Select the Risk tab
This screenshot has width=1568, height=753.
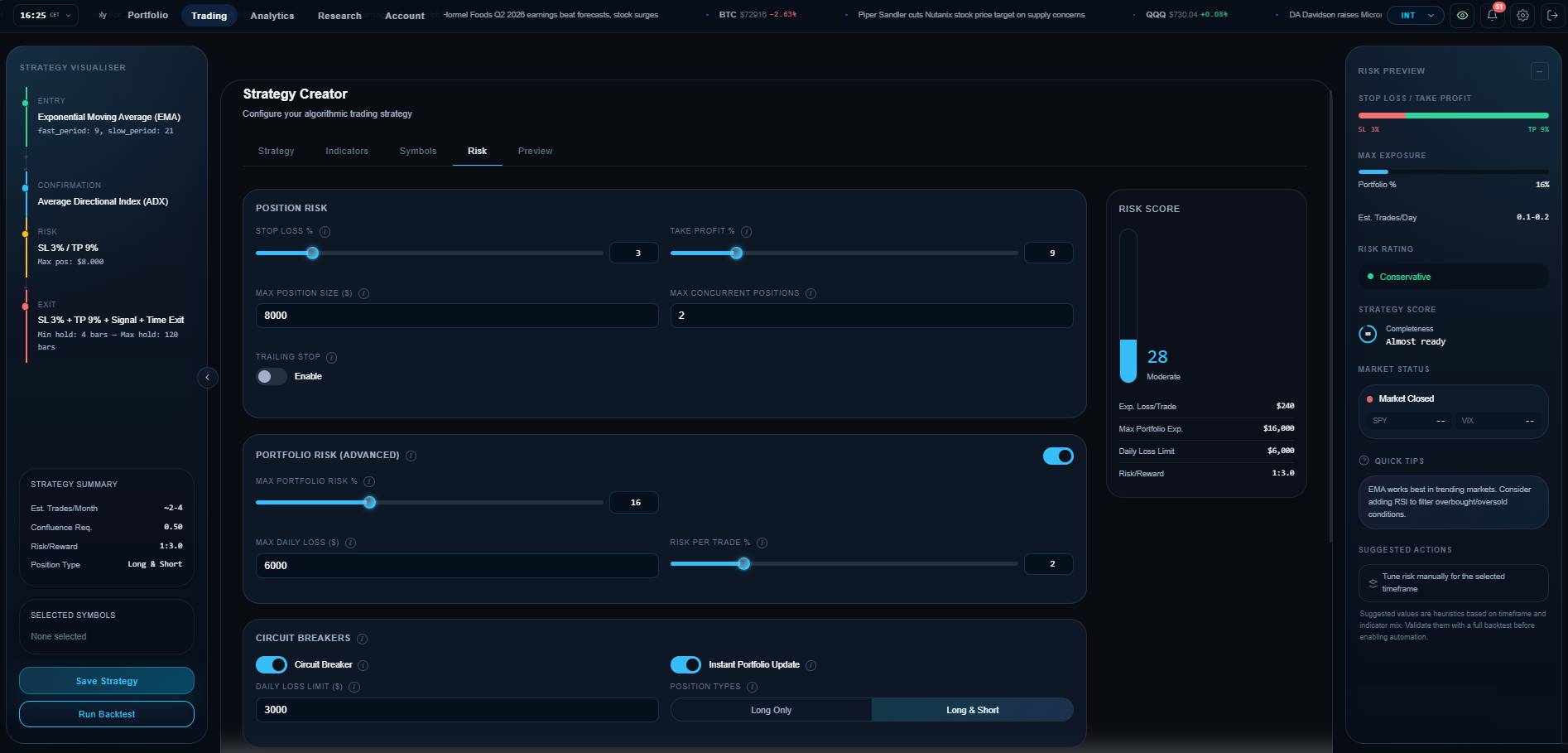click(477, 151)
